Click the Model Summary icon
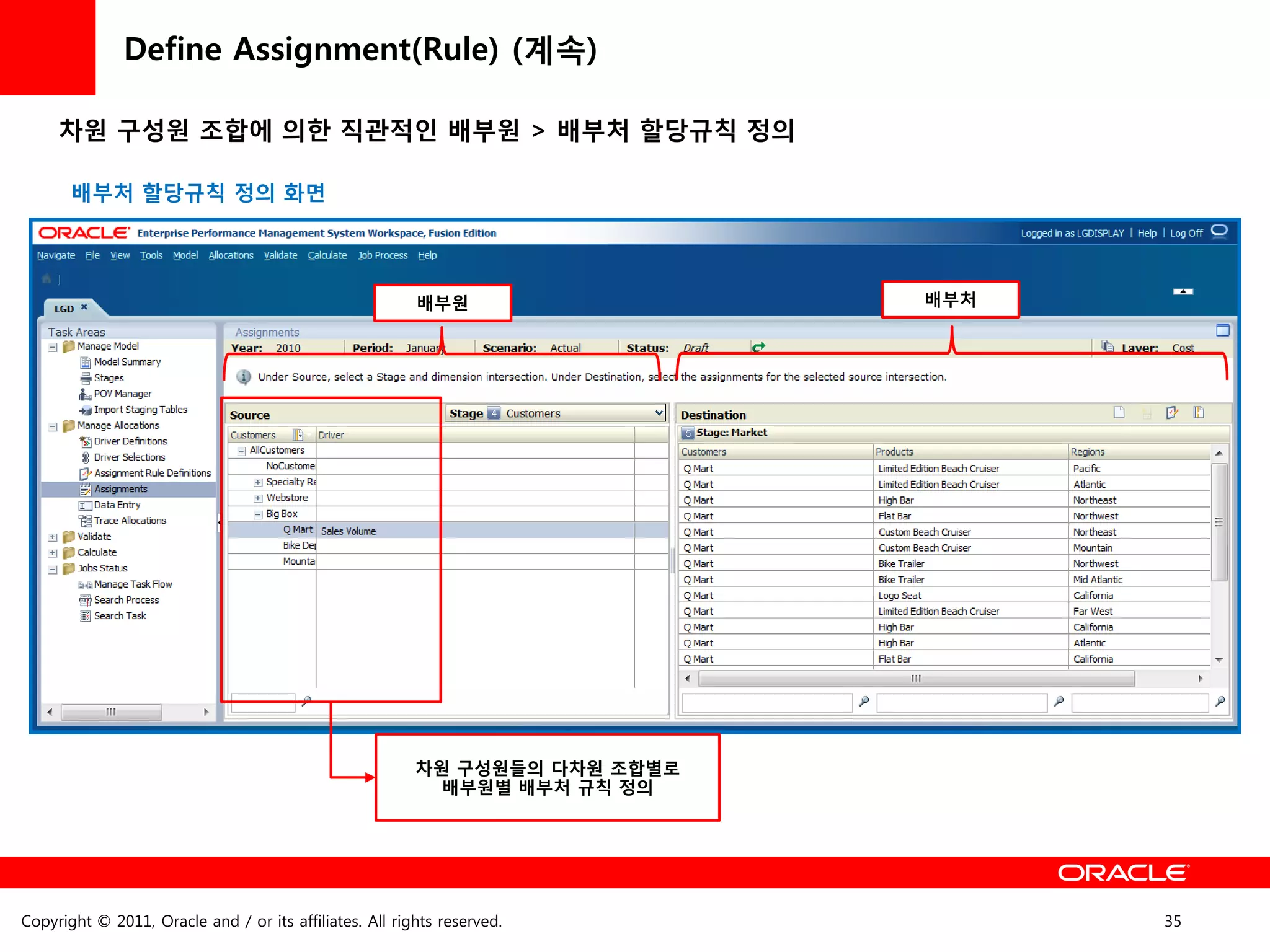The width and height of the screenshot is (1270, 952). tap(86, 363)
